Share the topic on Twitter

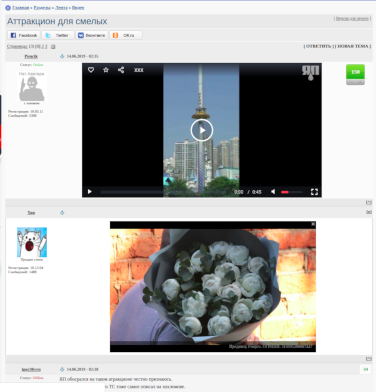58,35
